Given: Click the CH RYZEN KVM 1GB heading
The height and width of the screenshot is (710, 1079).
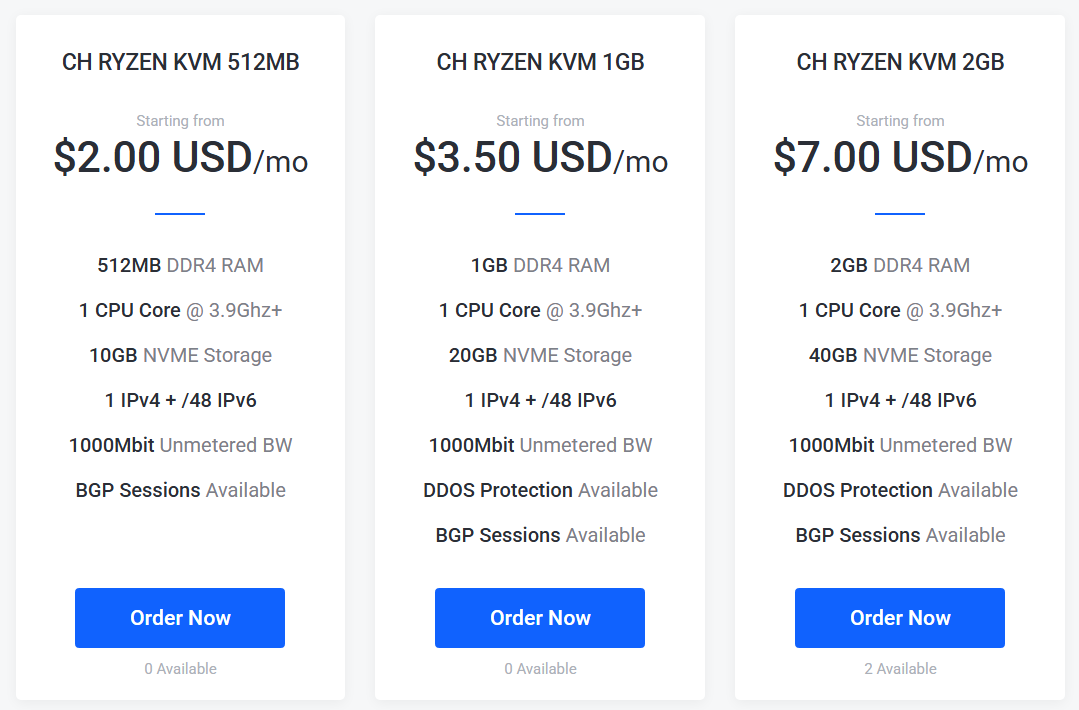Looking at the screenshot, I should tap(540, 62).
